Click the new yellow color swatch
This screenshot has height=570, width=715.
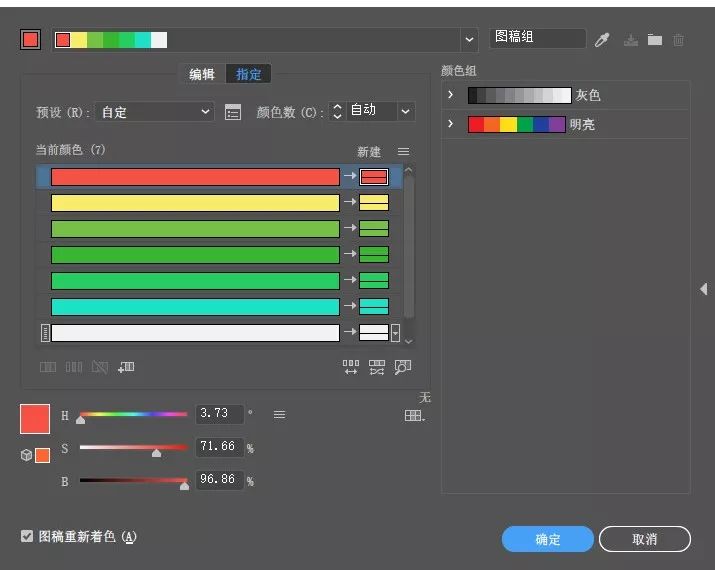click(374, 202)
